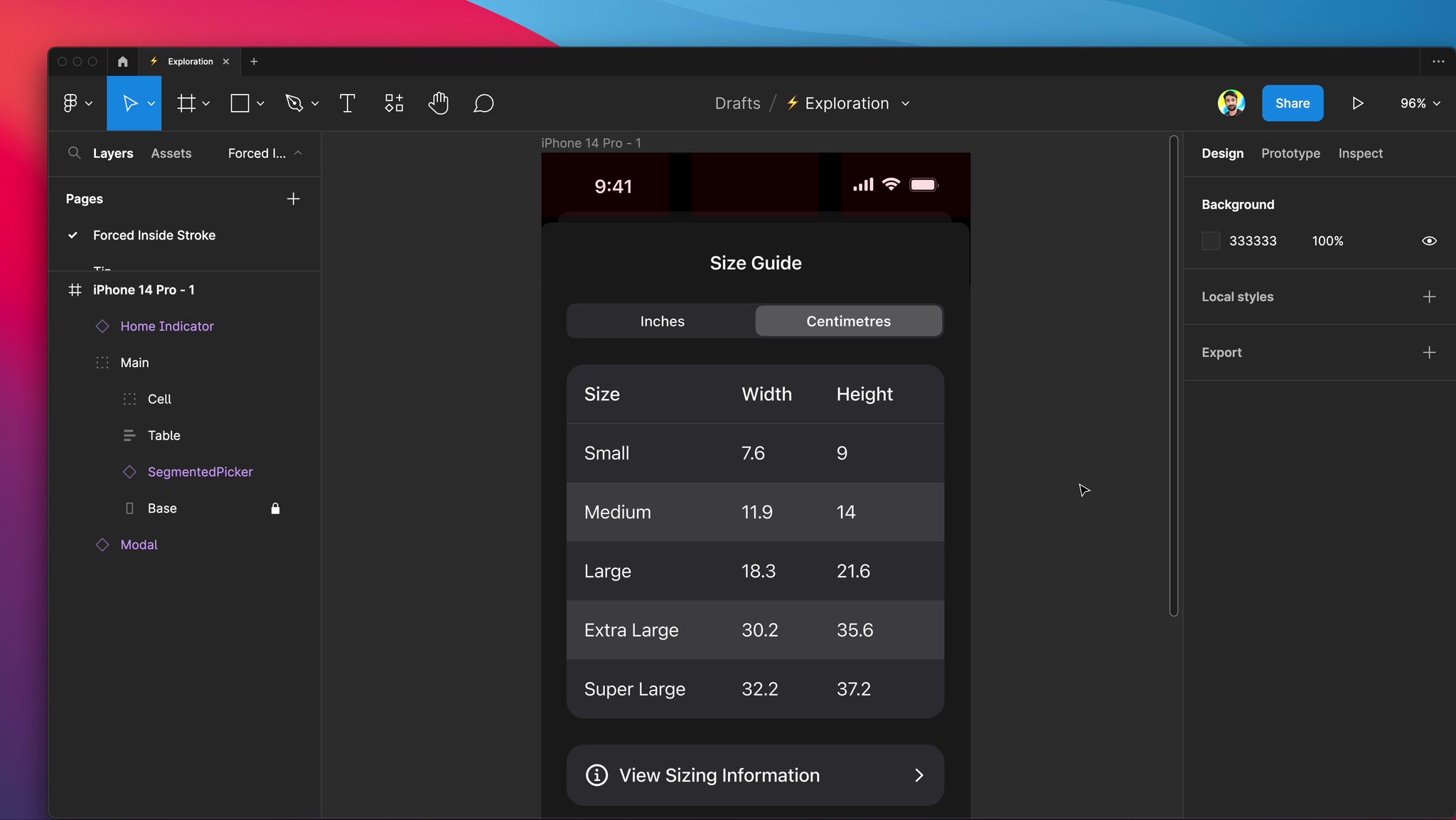
Task: Toggle visibility of the Background fill
Action: 1429,240
